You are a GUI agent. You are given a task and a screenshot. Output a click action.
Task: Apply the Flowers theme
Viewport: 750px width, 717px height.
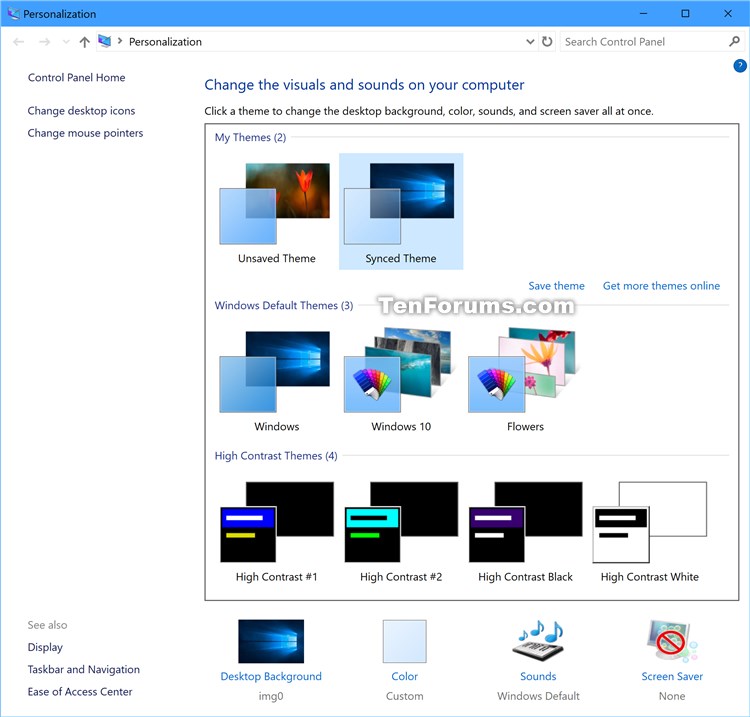[x=525, y=379]
